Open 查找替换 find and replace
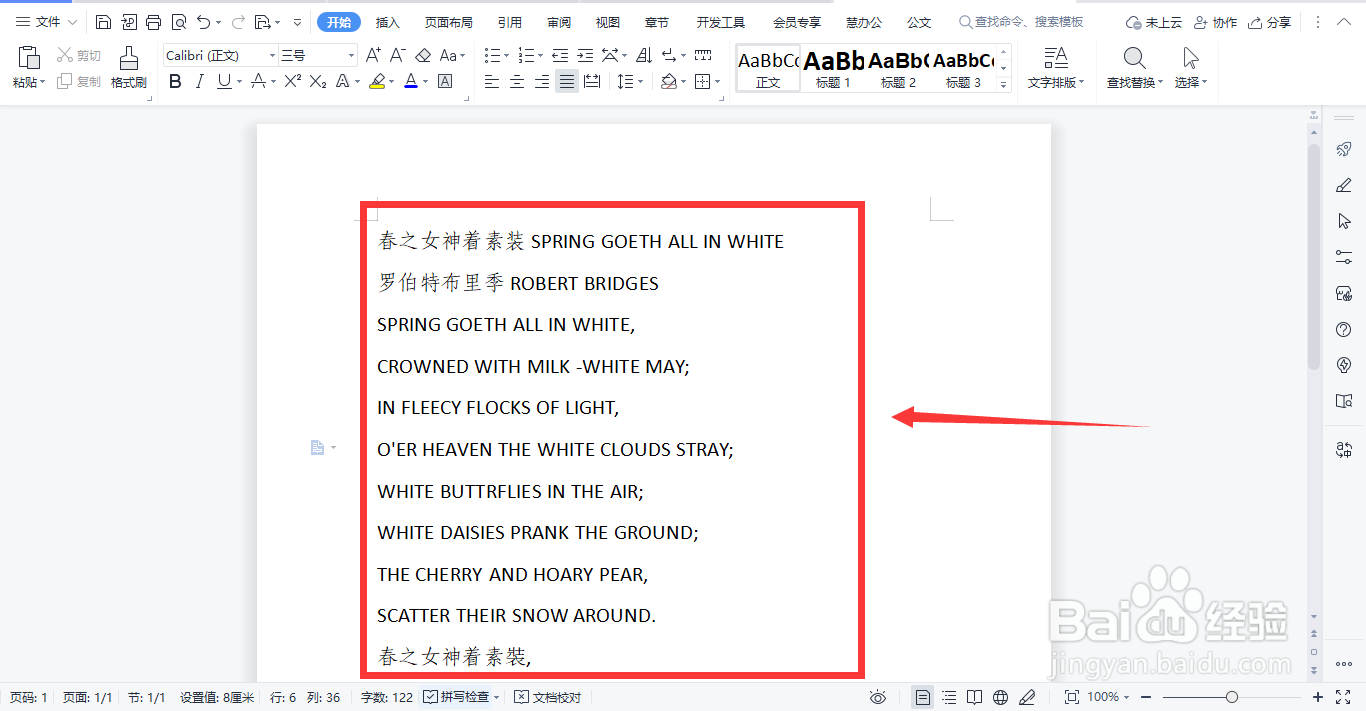 1135,67
